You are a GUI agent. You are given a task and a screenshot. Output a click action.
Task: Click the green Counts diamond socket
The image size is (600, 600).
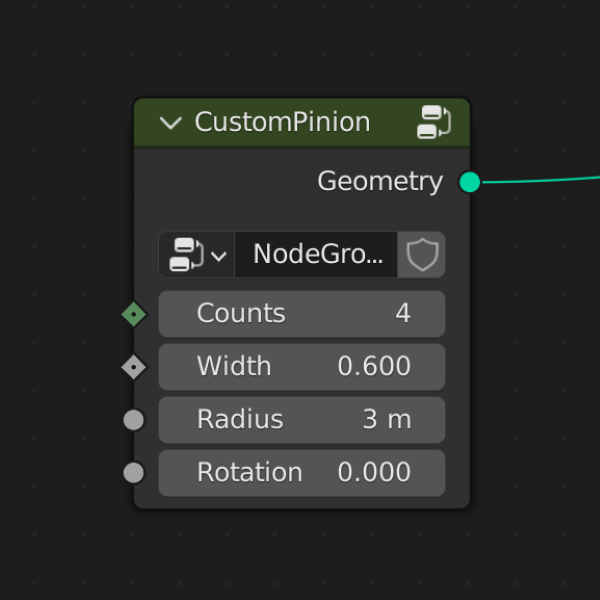click(134, 314)
